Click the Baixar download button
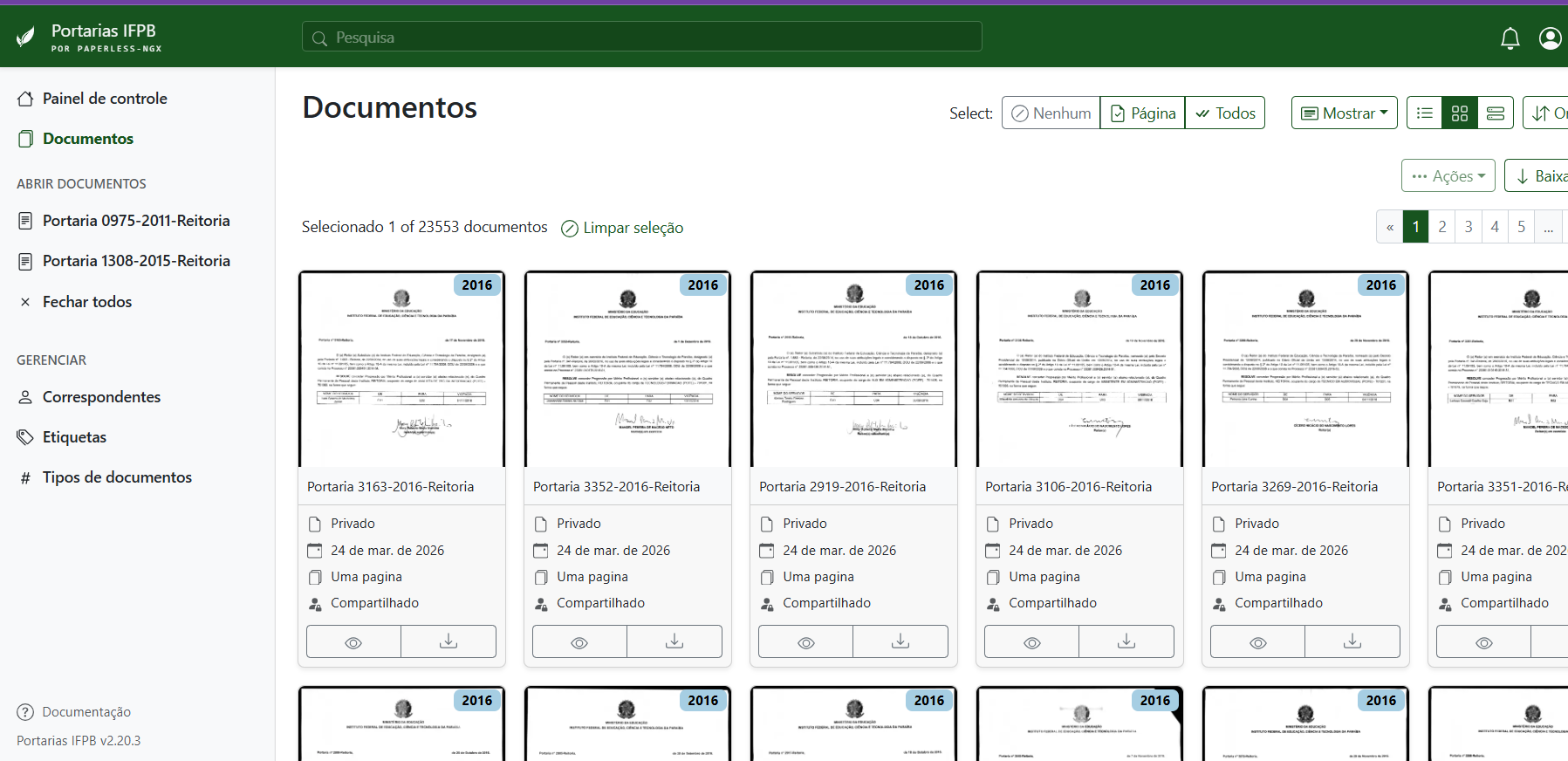The image size is (1568, 761). [x=1537, y=176]
